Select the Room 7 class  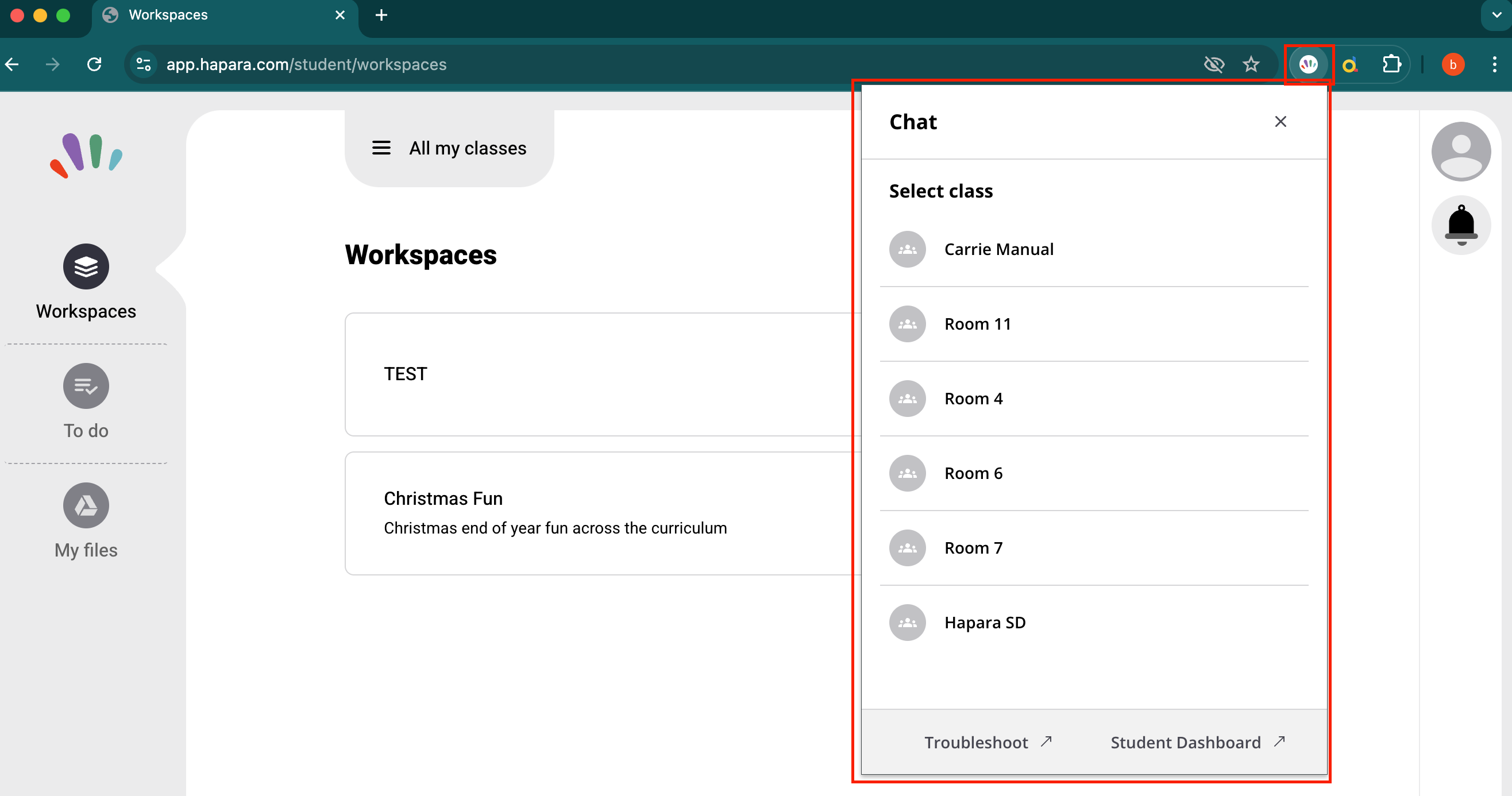(1094, 547)
